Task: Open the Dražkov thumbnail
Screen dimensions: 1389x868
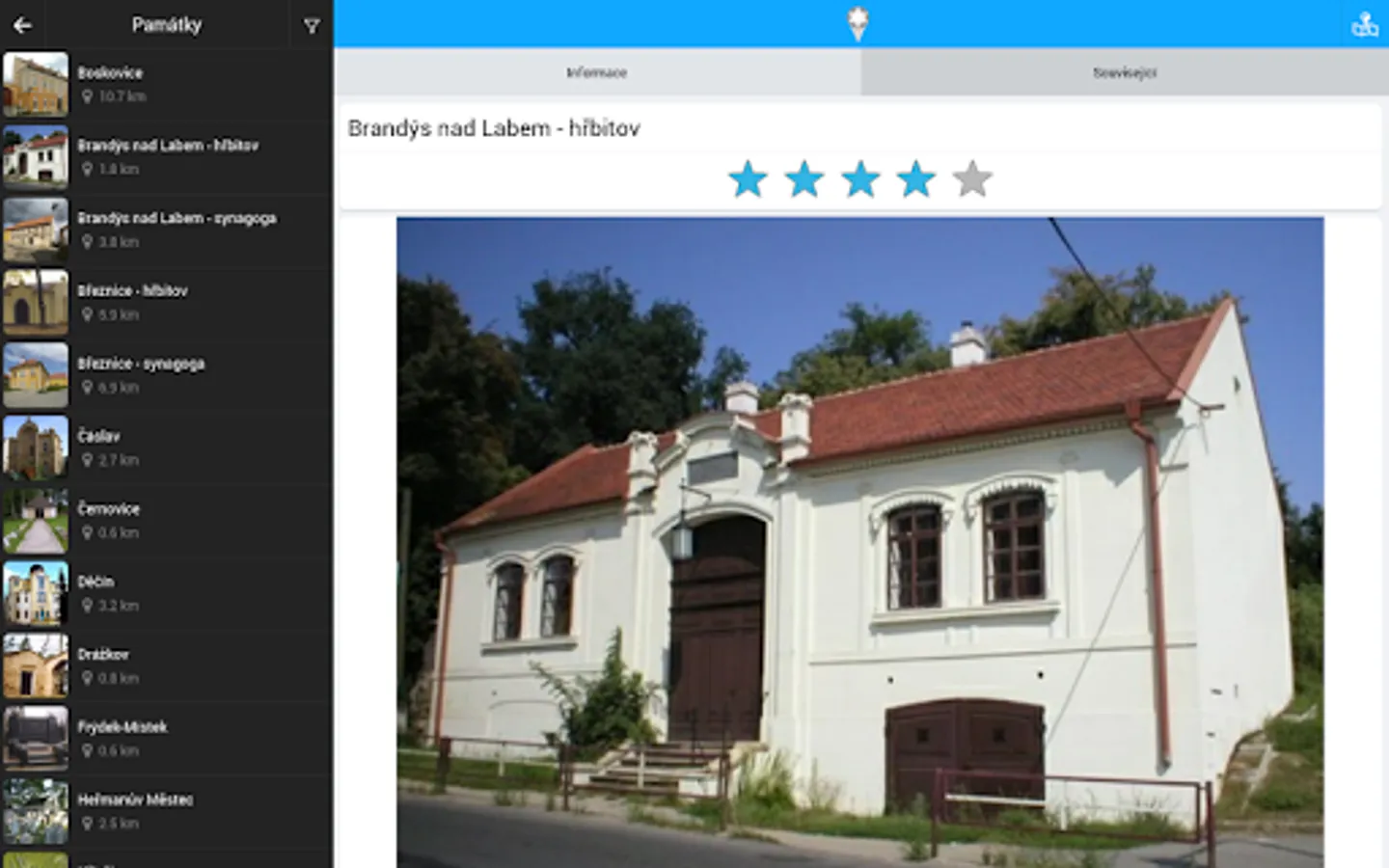Action: point(36,665)
